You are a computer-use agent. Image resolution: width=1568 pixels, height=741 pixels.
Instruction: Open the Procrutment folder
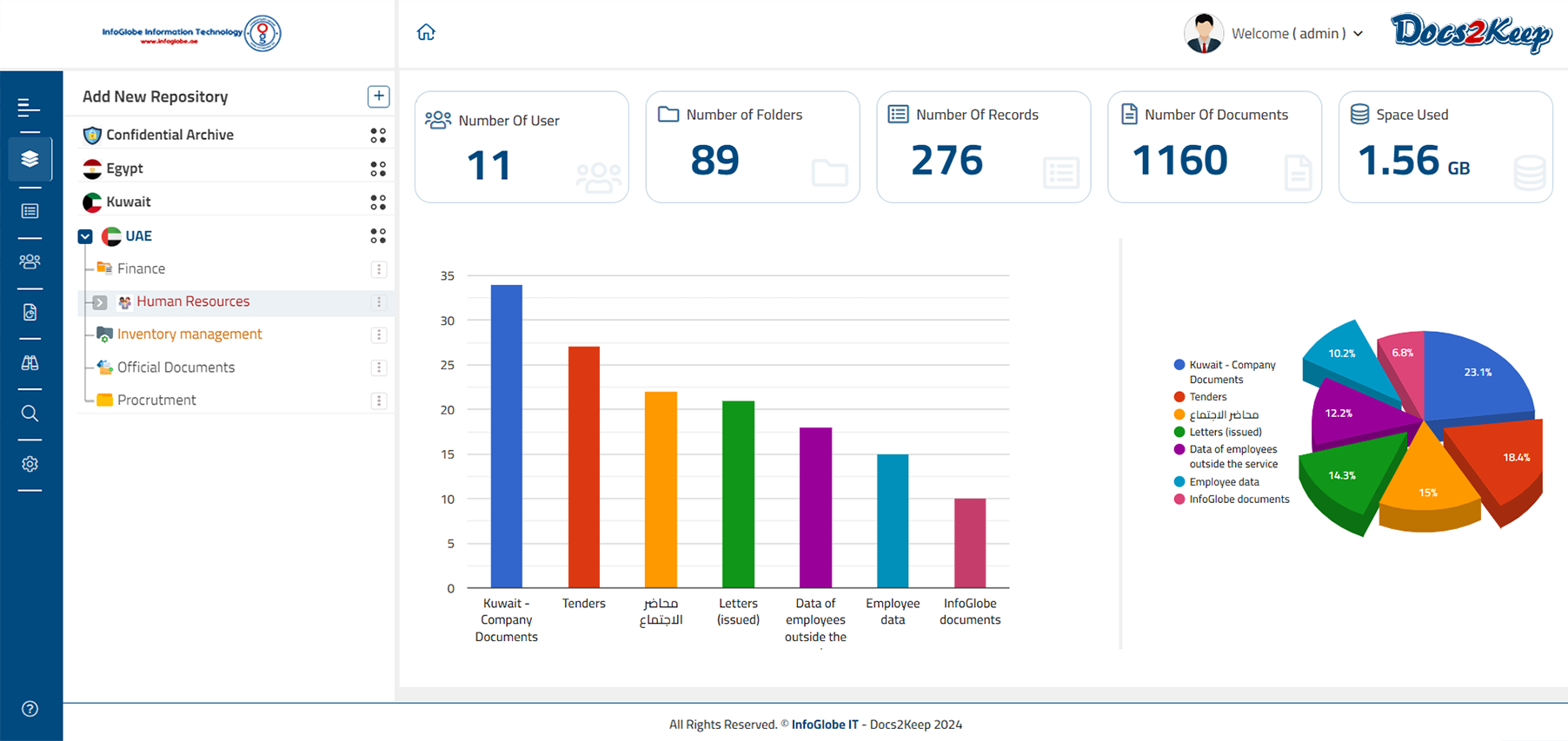pos(156,400)
